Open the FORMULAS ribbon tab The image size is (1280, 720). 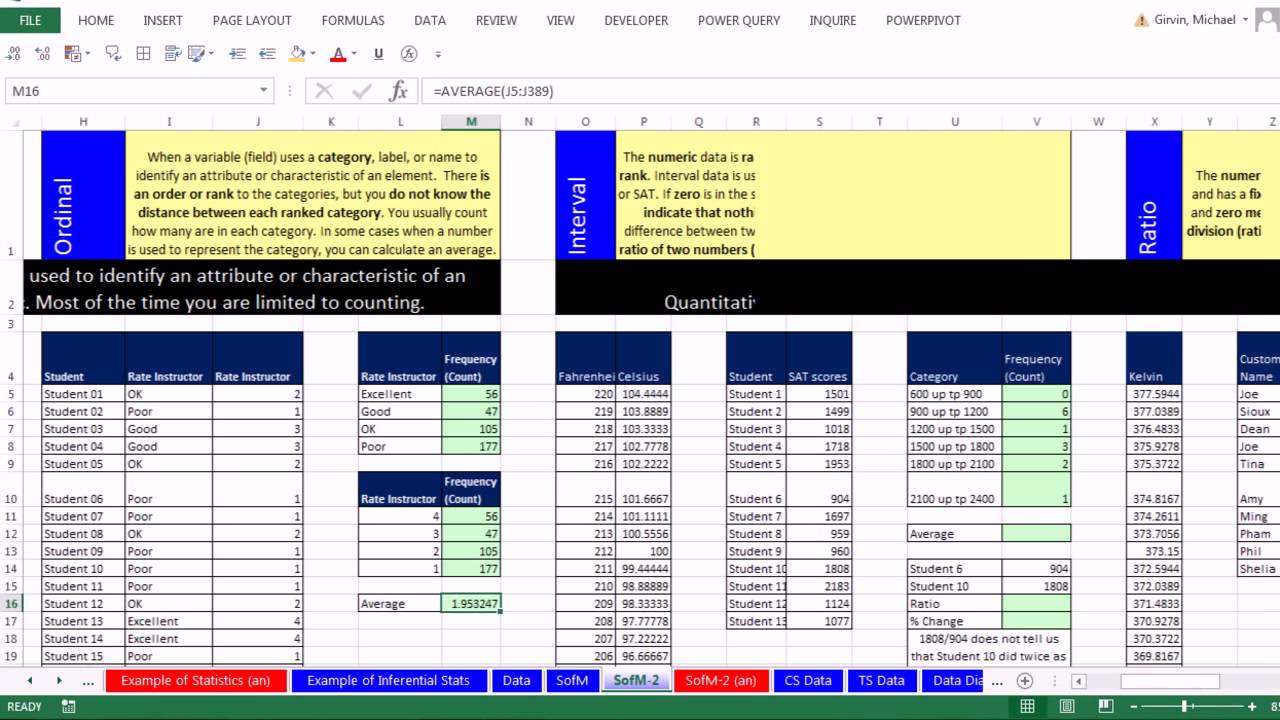point(353,20)
